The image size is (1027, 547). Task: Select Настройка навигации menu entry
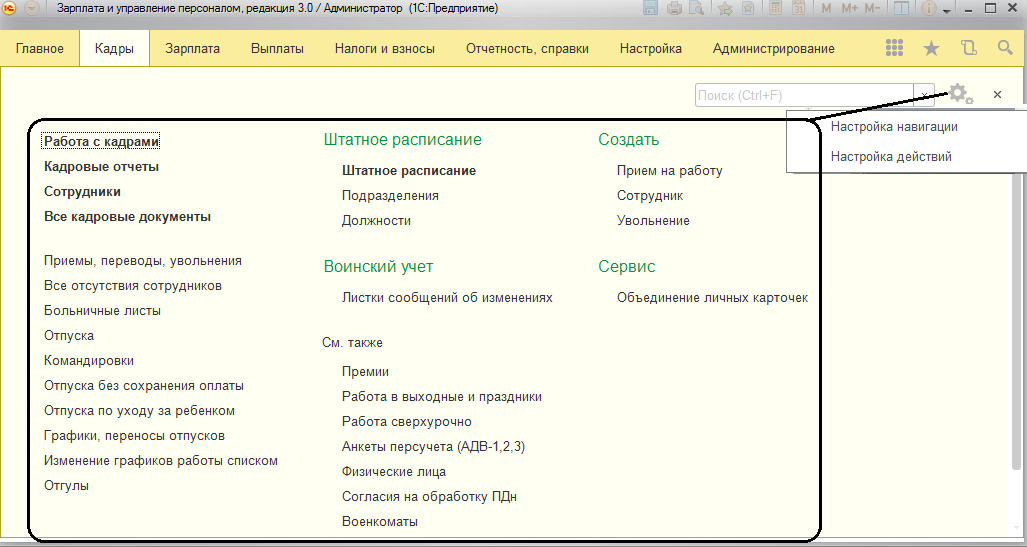(x=894, y=127)
